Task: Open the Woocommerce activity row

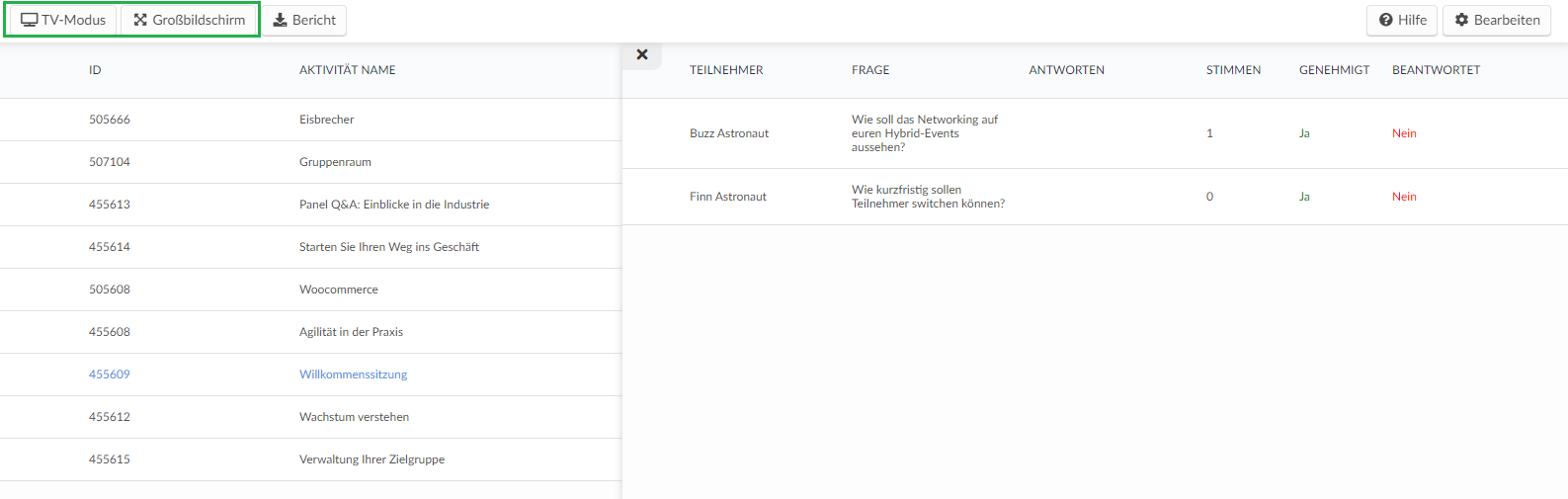Action: point(310,290)
